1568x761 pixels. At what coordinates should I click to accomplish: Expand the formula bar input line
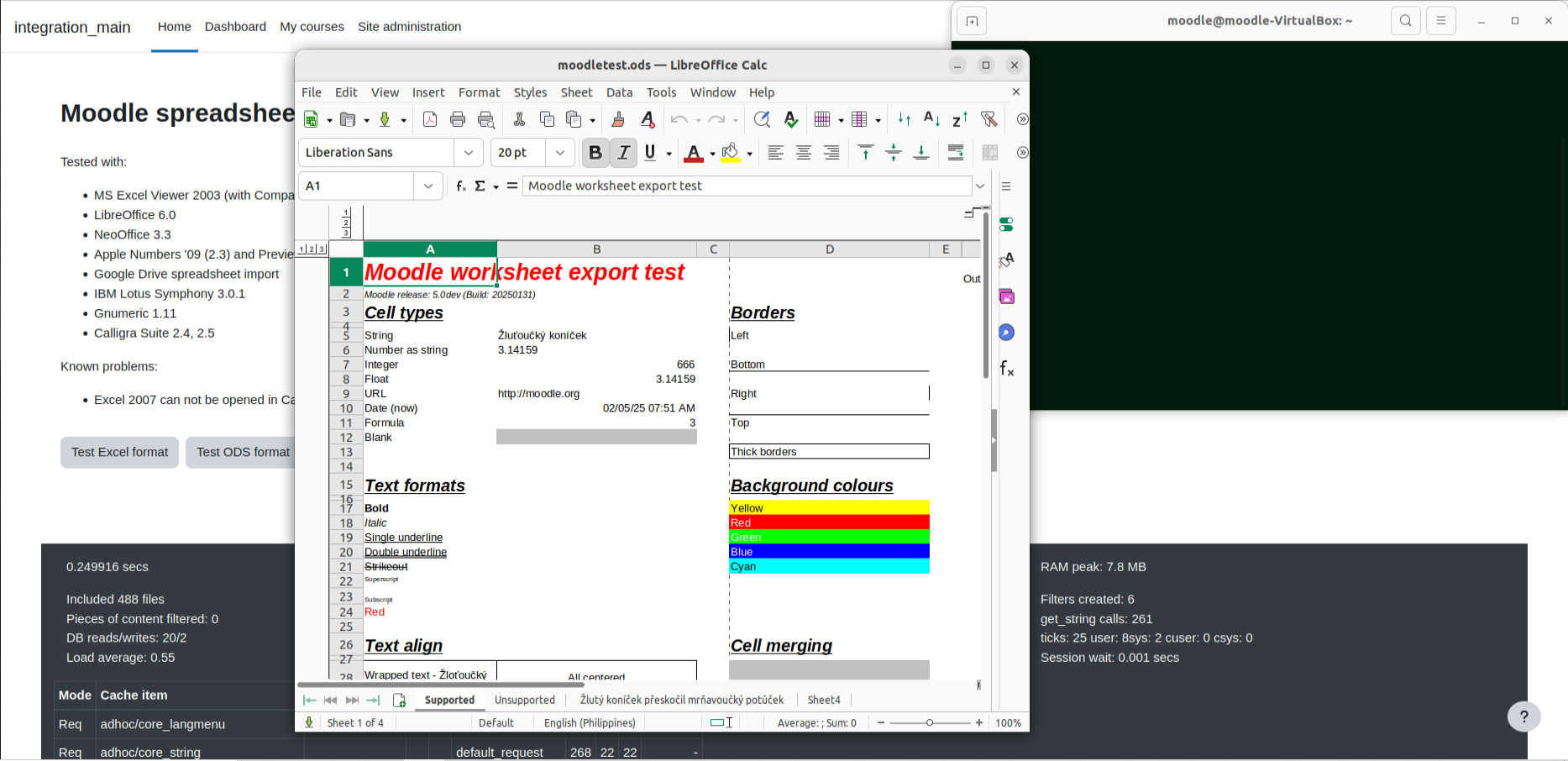pos(980,186)
